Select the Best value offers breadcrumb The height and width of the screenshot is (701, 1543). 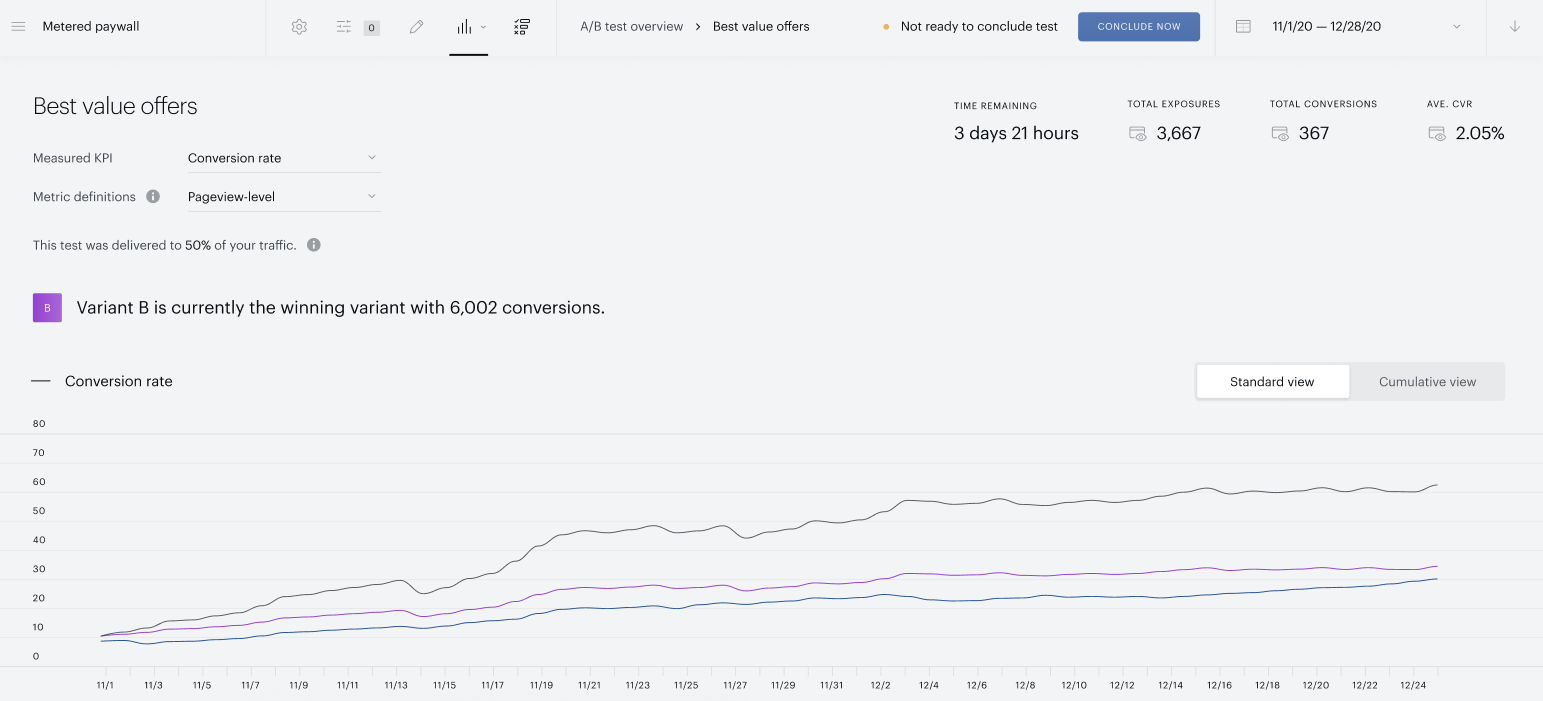[761, 27]
